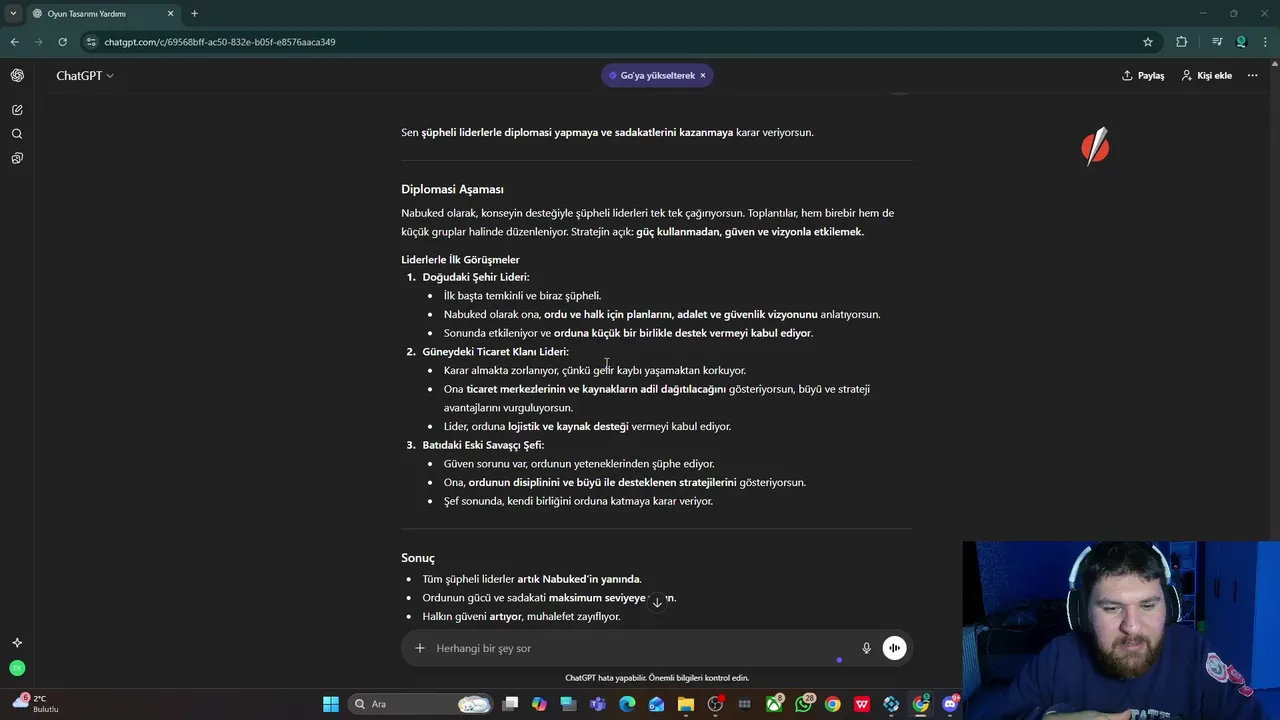Launch Copilot from the taskbar

tap(539, 704)
